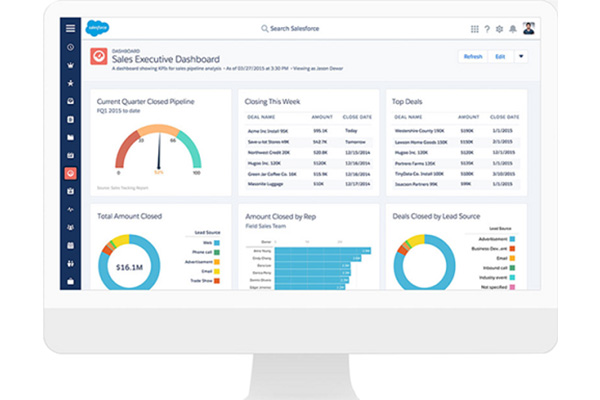Image resolution: width=600 pixels, height=400 pixels.
Task: Open the hamburger navigation menu
Action: 70,29
